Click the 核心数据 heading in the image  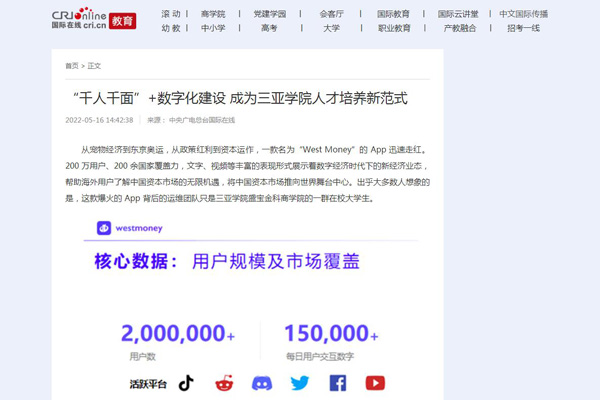(x=136, y=261)
